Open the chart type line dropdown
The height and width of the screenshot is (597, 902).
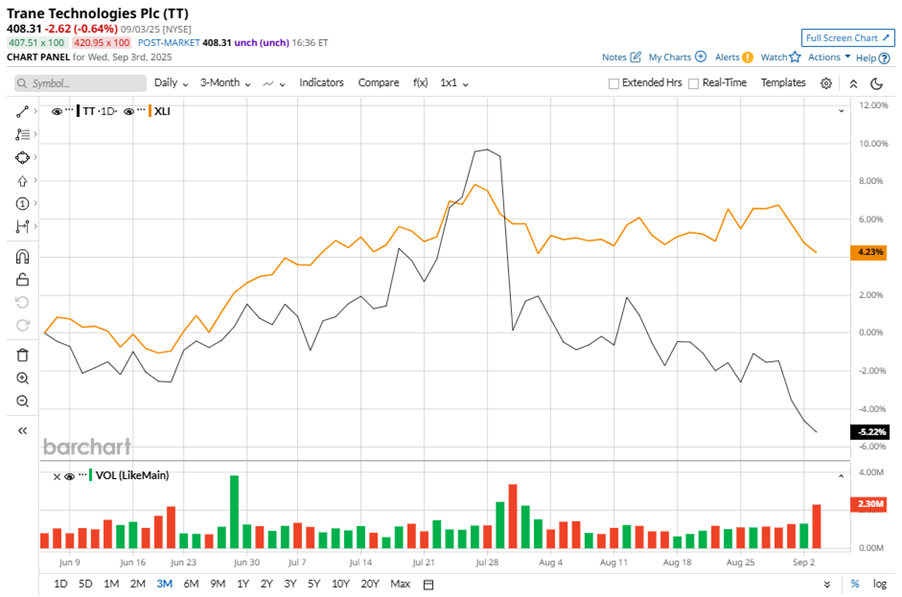[274, 84]
